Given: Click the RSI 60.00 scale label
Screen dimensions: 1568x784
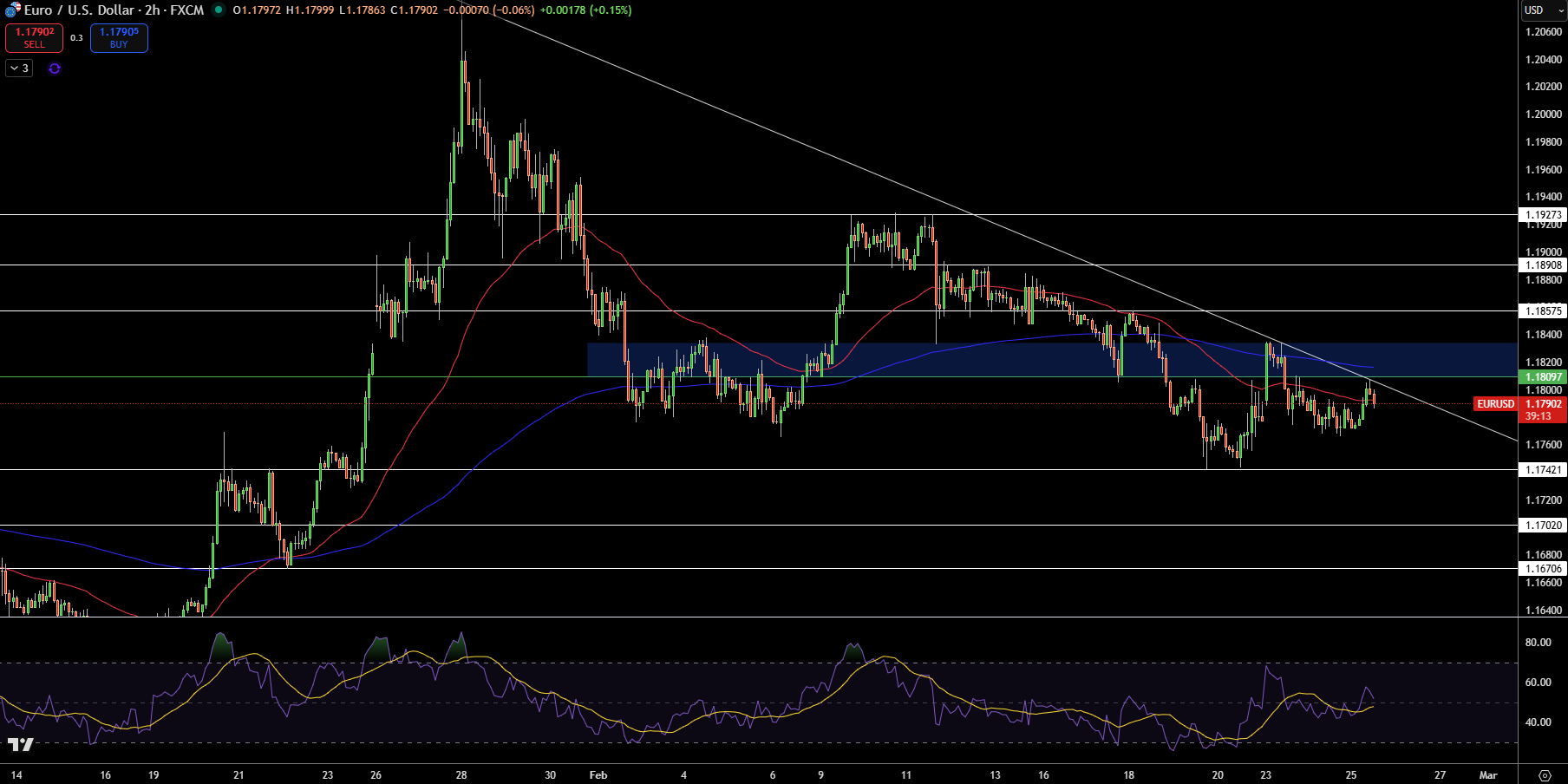Looking at the screenshot, I should click(x=1539, y=683).
